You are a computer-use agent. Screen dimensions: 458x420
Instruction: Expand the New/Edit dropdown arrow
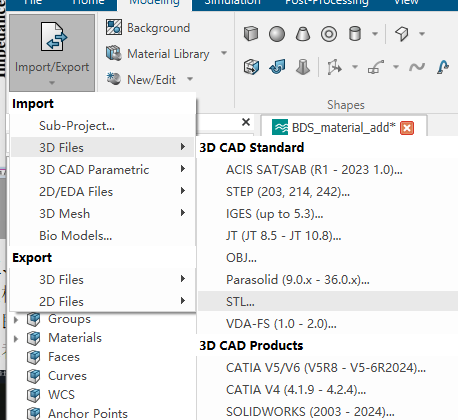click(x=190, y=79)
